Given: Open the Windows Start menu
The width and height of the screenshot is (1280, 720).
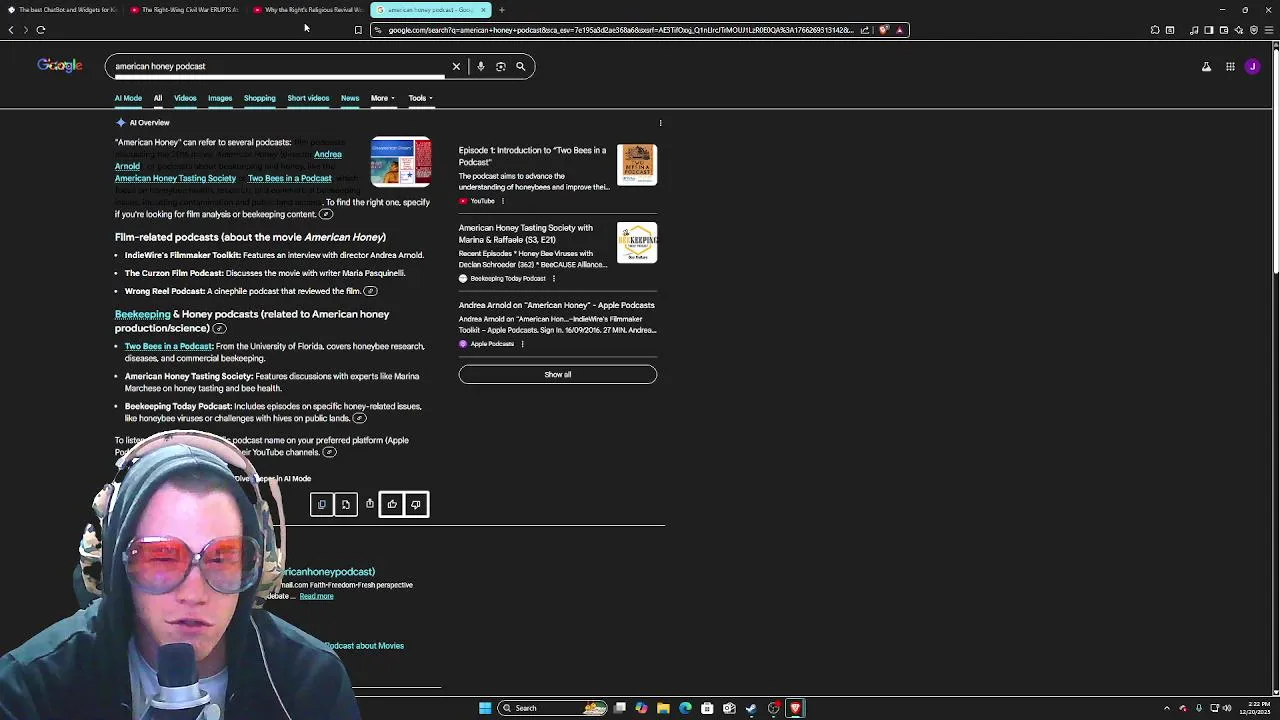Looking at the screenshot, I should [x=485, y=708].
